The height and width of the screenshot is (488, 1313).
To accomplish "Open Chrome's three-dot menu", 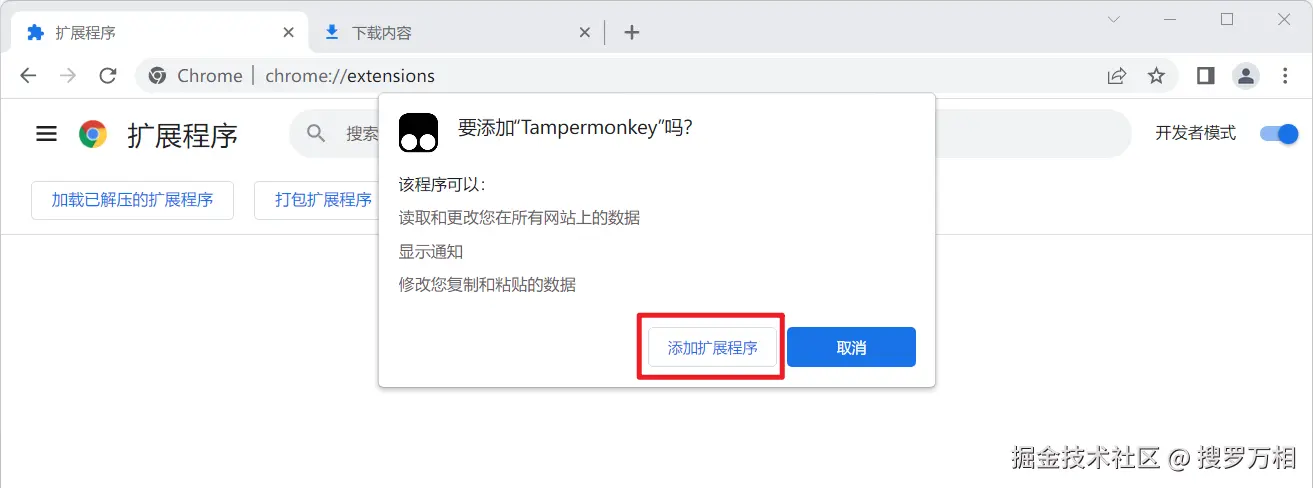I will [1285, 76].
